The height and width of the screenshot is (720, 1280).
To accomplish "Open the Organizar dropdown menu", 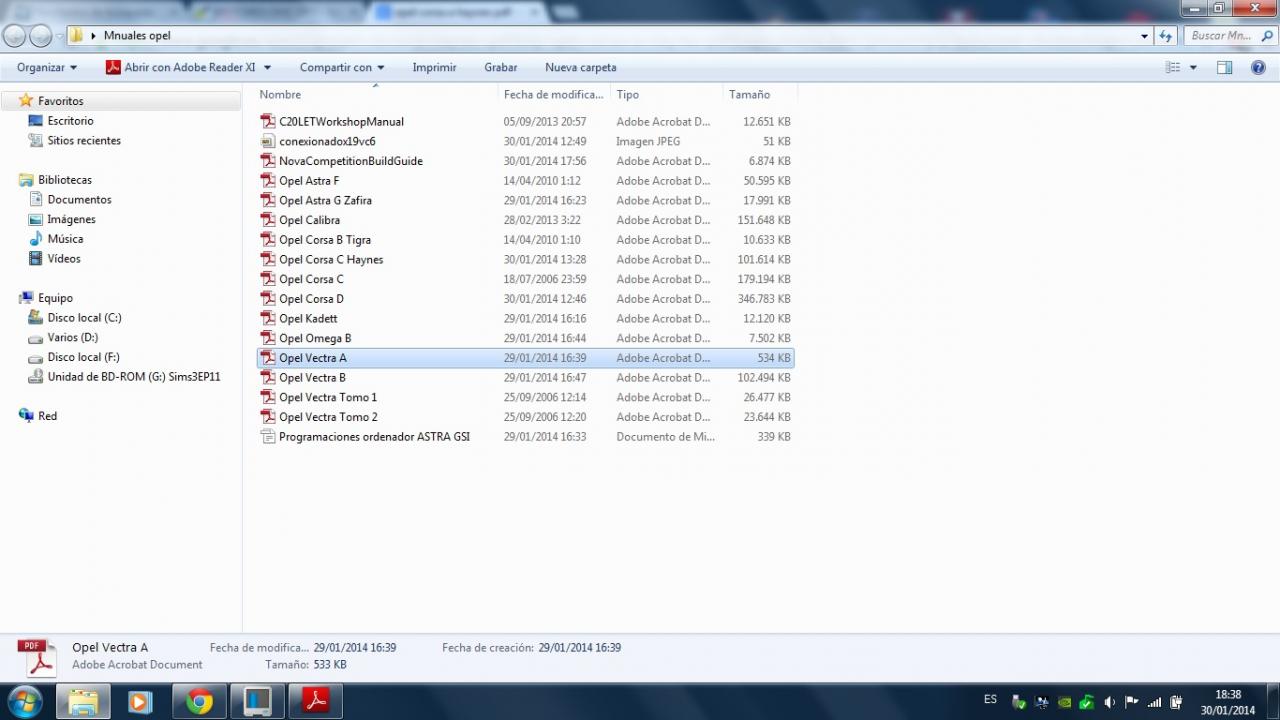I will tap(47, 67).
